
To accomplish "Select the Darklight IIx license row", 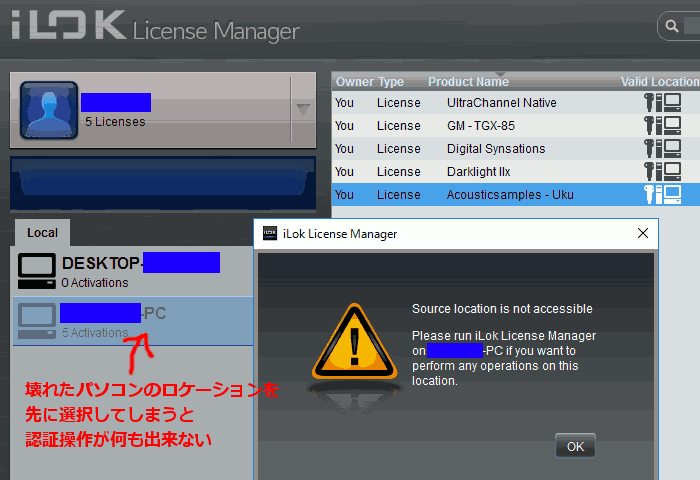I will (516, 171).
